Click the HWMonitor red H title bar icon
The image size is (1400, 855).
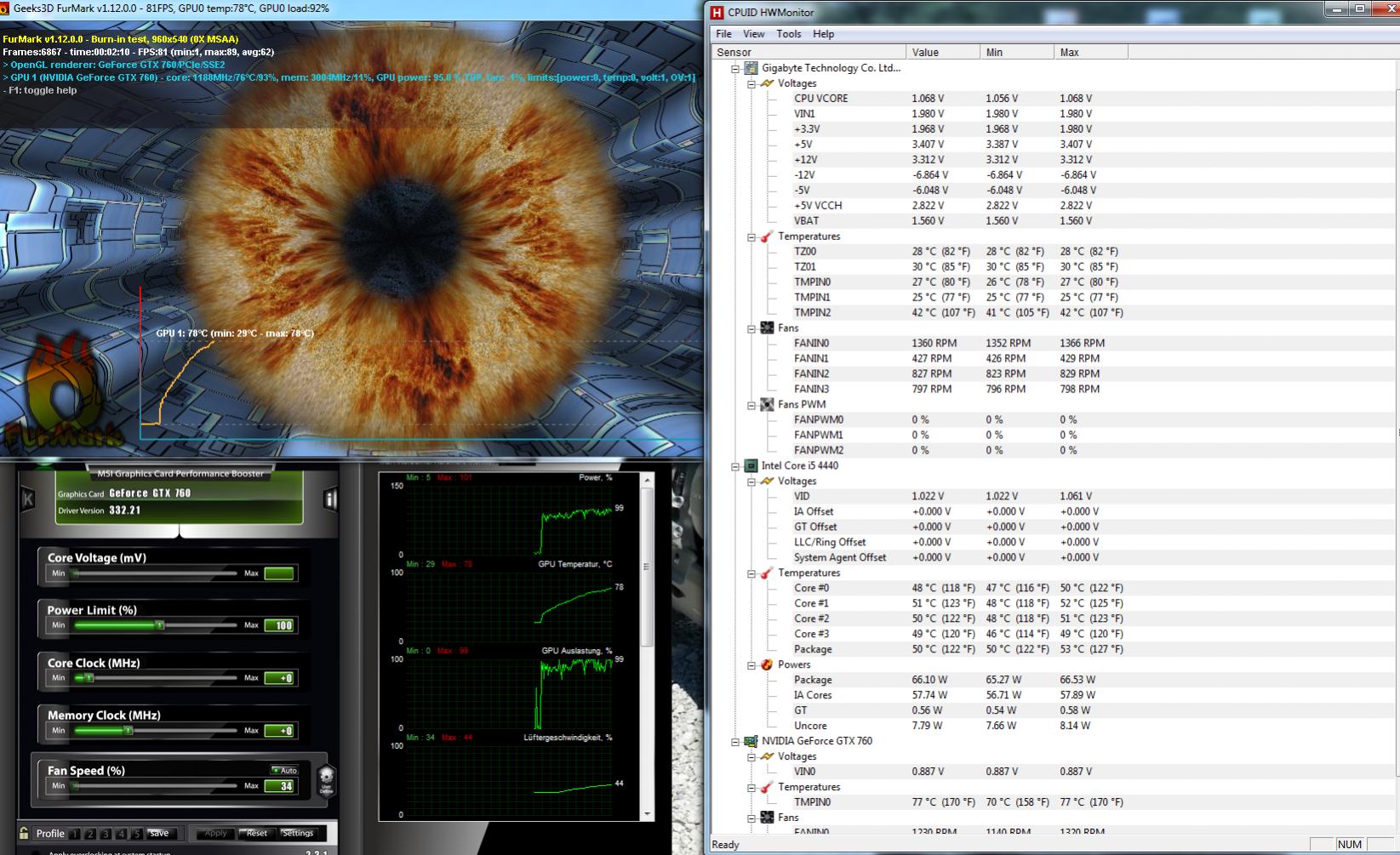tap(717, 12)
